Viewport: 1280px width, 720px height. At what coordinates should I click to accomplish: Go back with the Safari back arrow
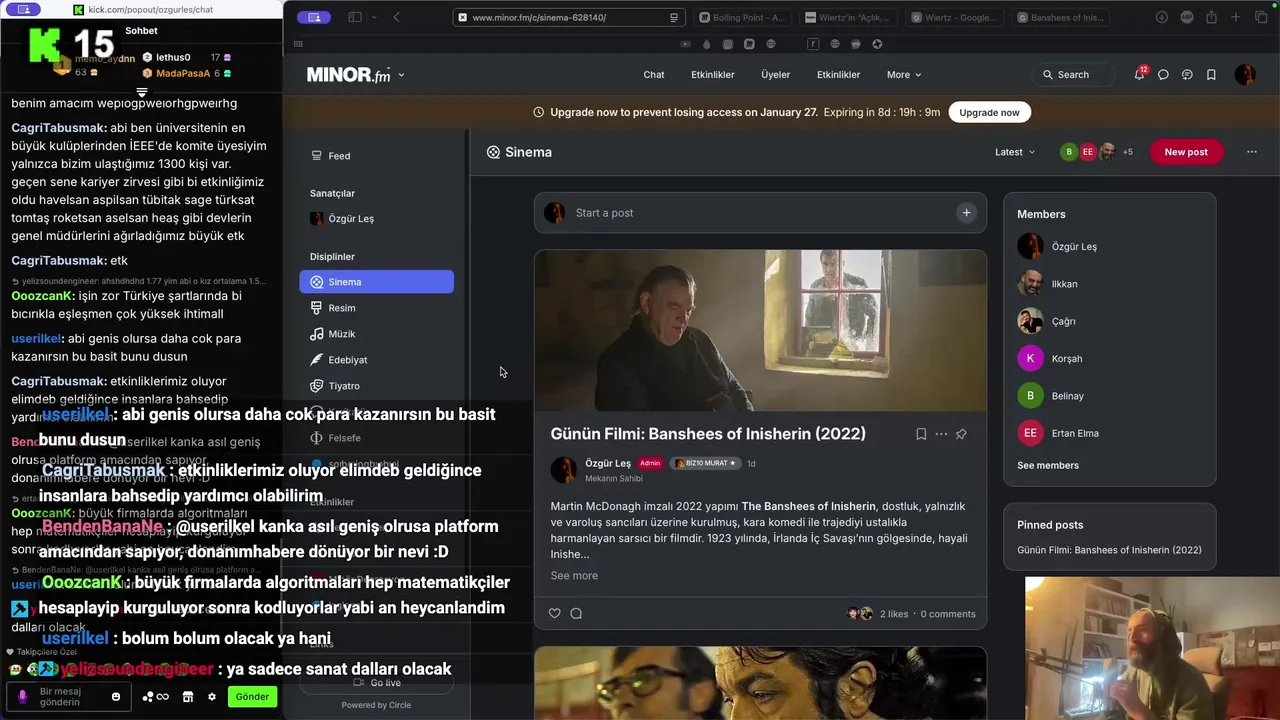tap(397, 17)
